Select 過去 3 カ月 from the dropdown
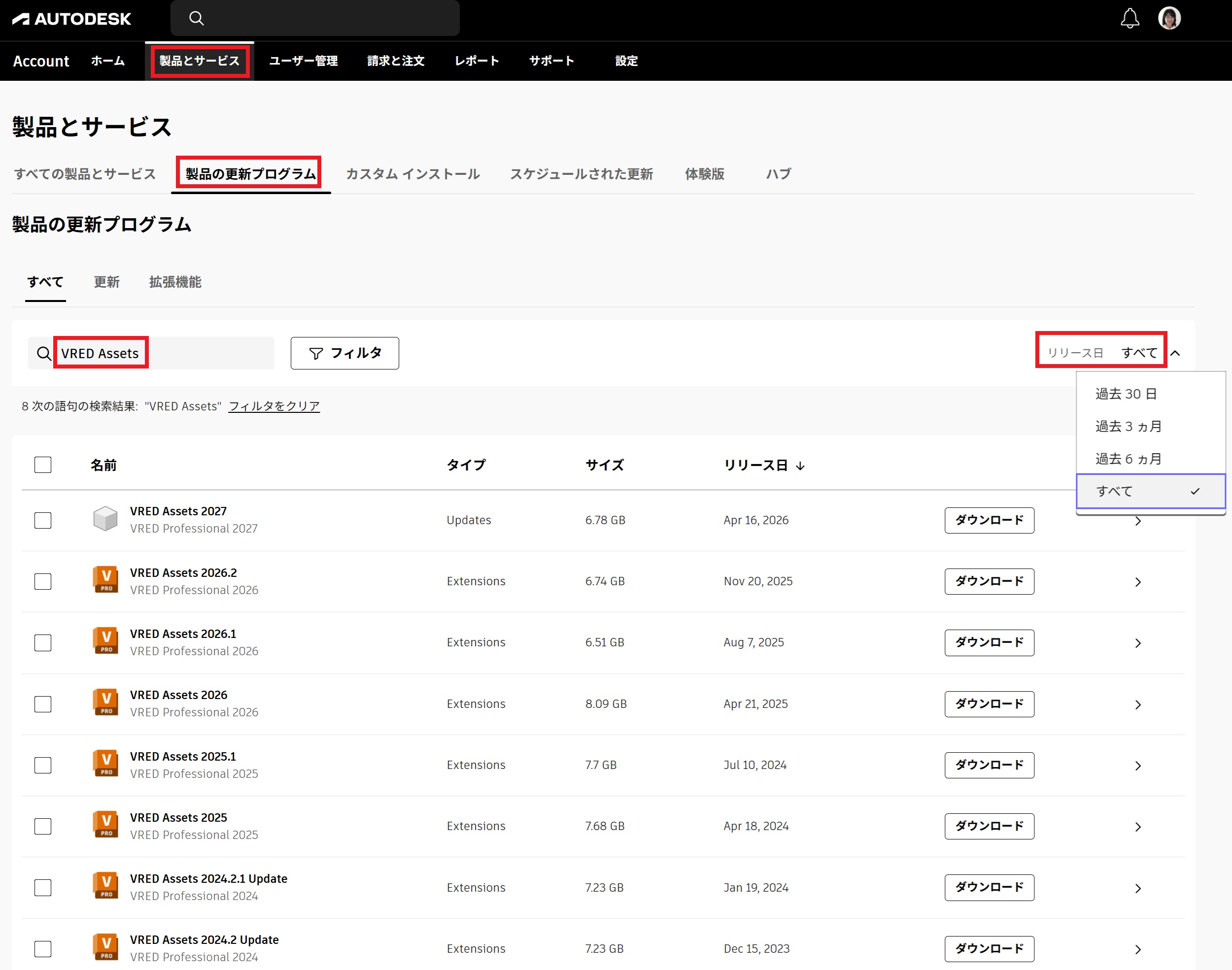 pyautogui.click(x=1151, y=426)
